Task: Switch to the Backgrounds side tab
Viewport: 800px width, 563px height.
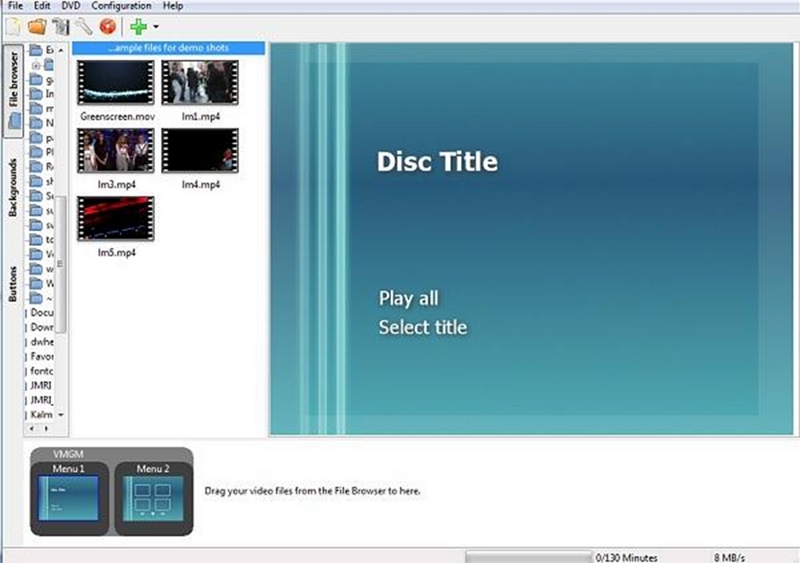Action: click(x=13, y=188)
